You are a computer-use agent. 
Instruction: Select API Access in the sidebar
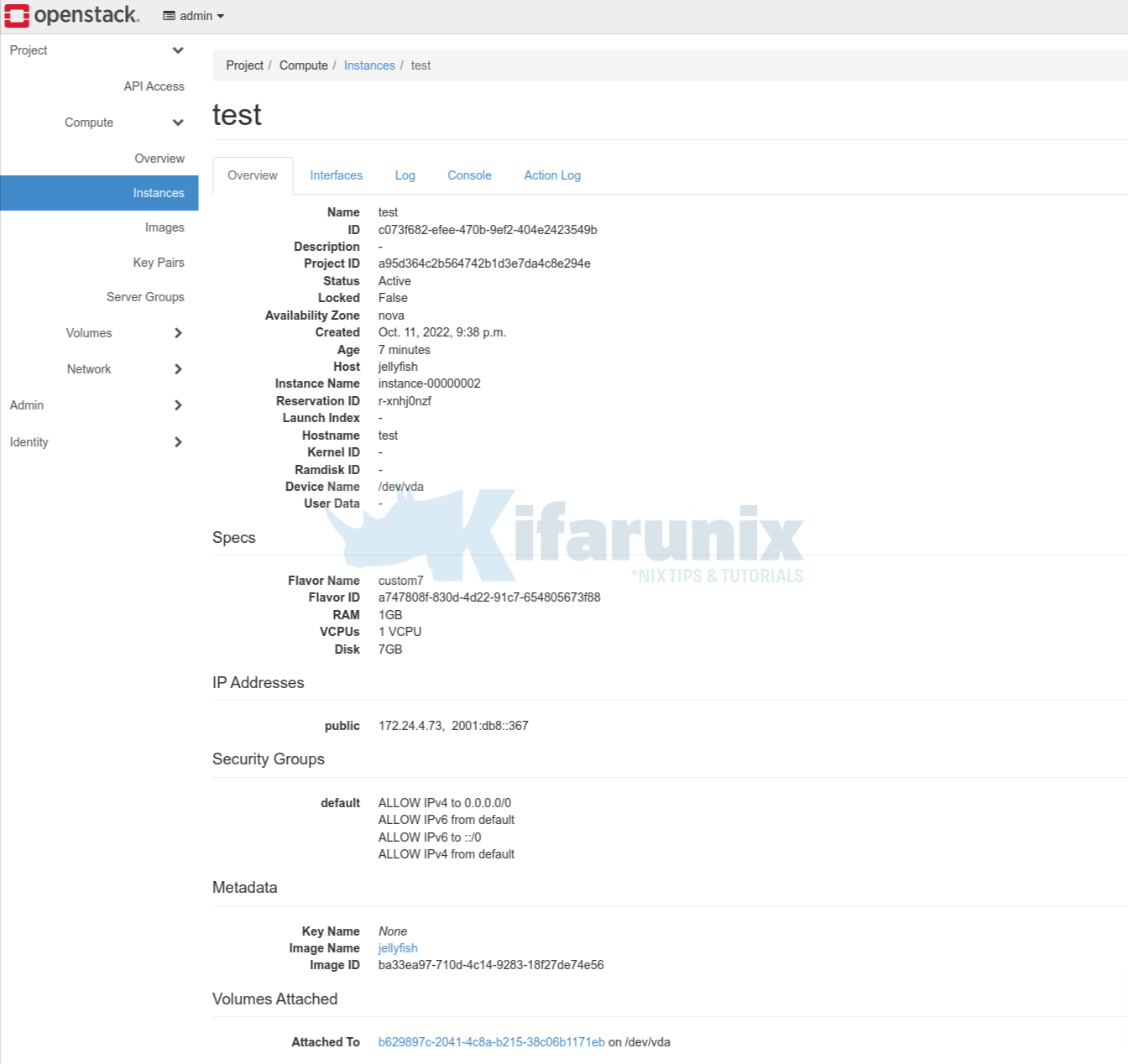154,86
